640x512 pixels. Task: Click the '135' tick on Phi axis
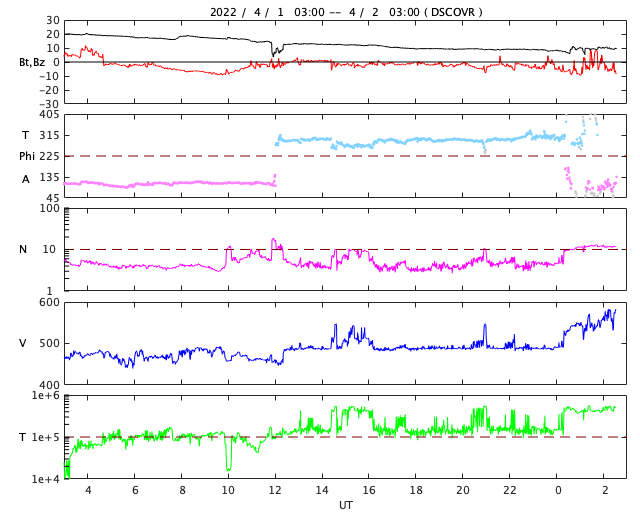(x=49, y=177)
